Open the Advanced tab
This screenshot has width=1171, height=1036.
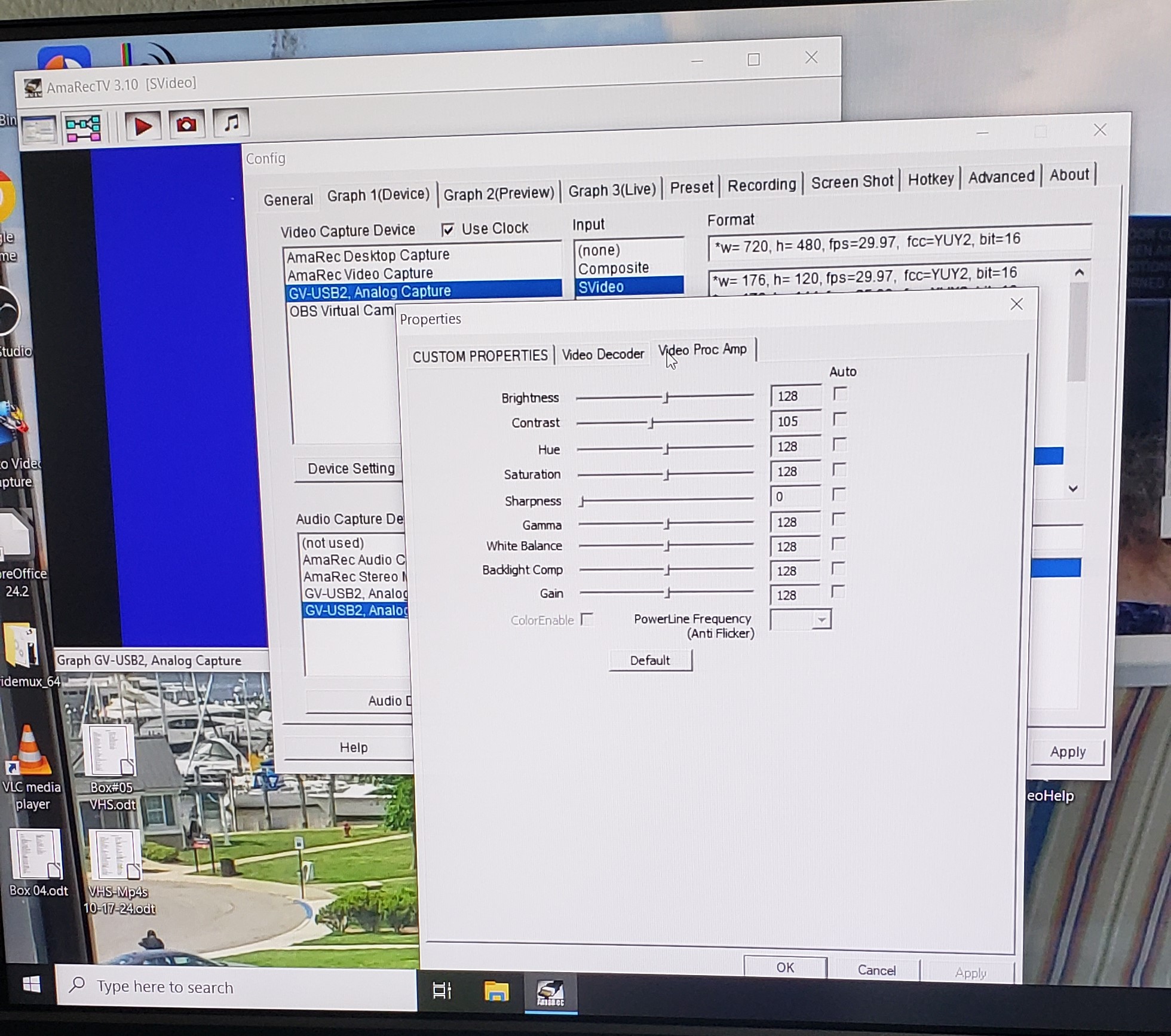[1001, 177]
